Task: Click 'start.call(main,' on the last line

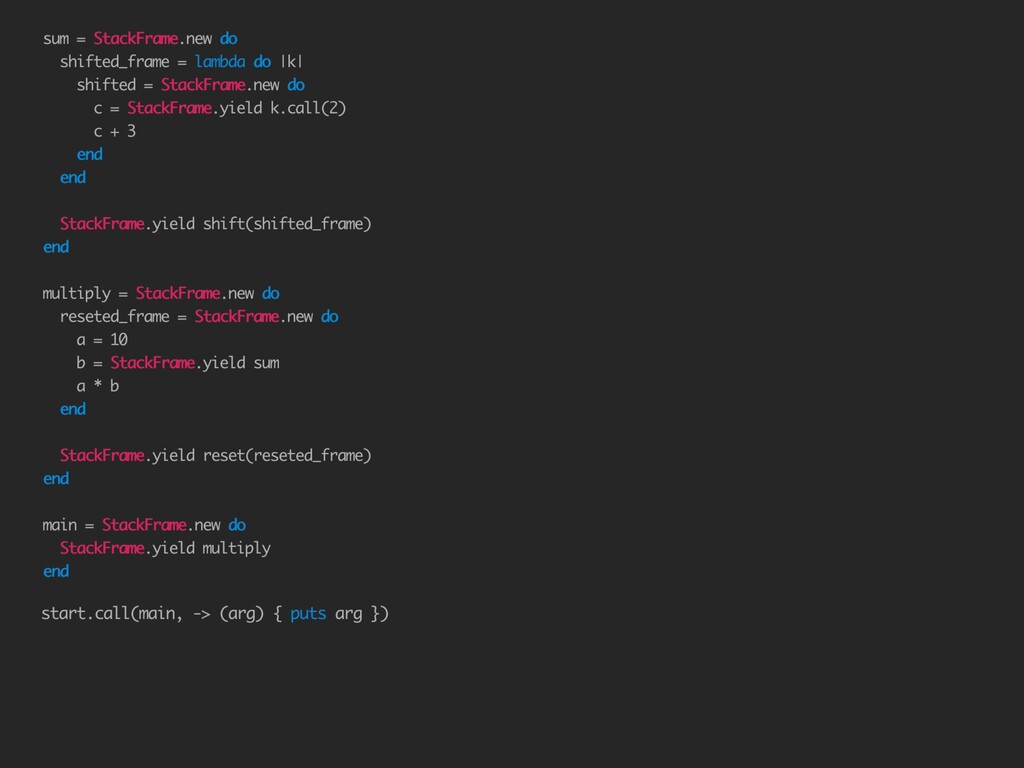Action: click(112, 614)
